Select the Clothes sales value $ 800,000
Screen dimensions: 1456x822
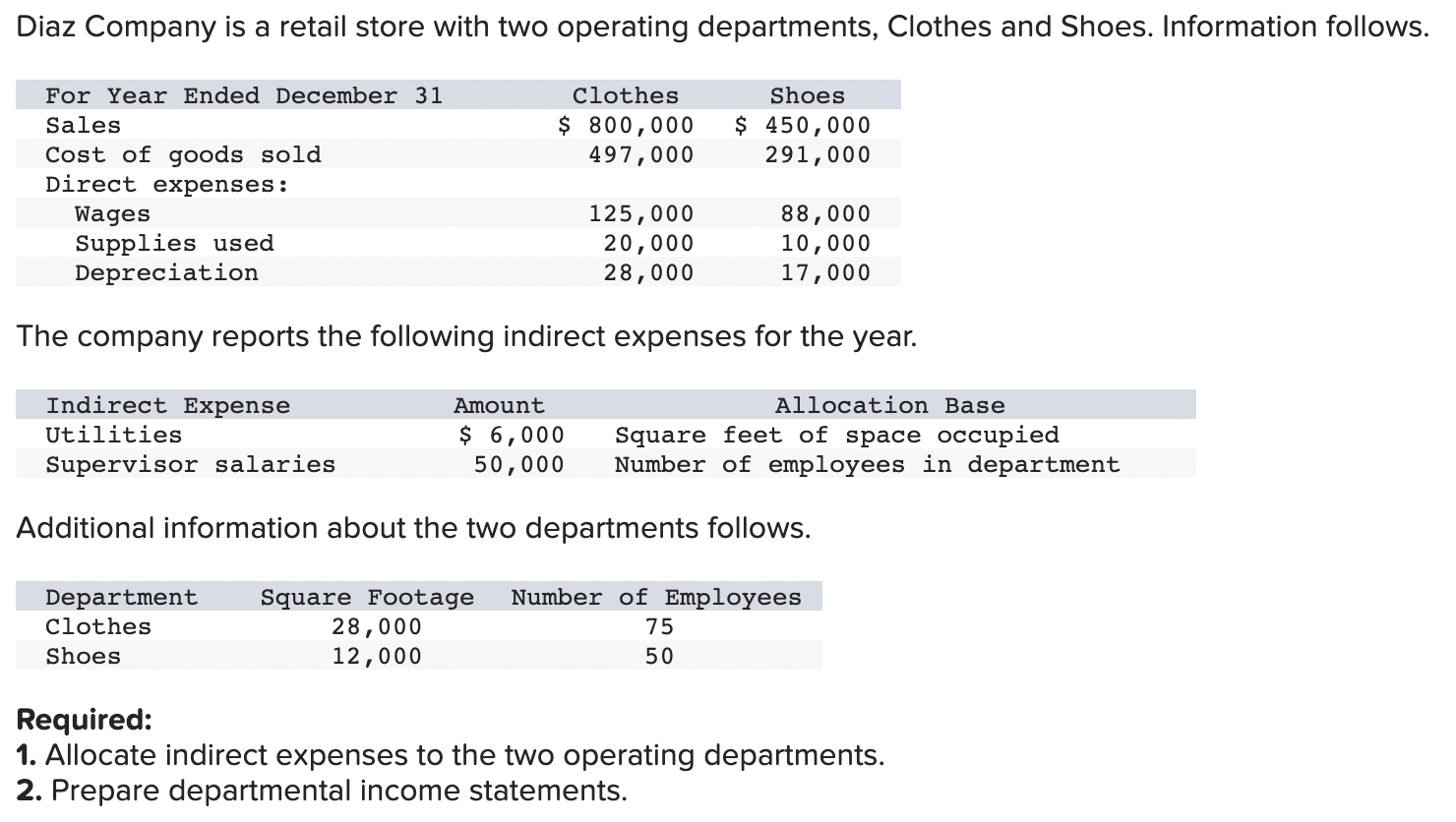coord(626,125)
